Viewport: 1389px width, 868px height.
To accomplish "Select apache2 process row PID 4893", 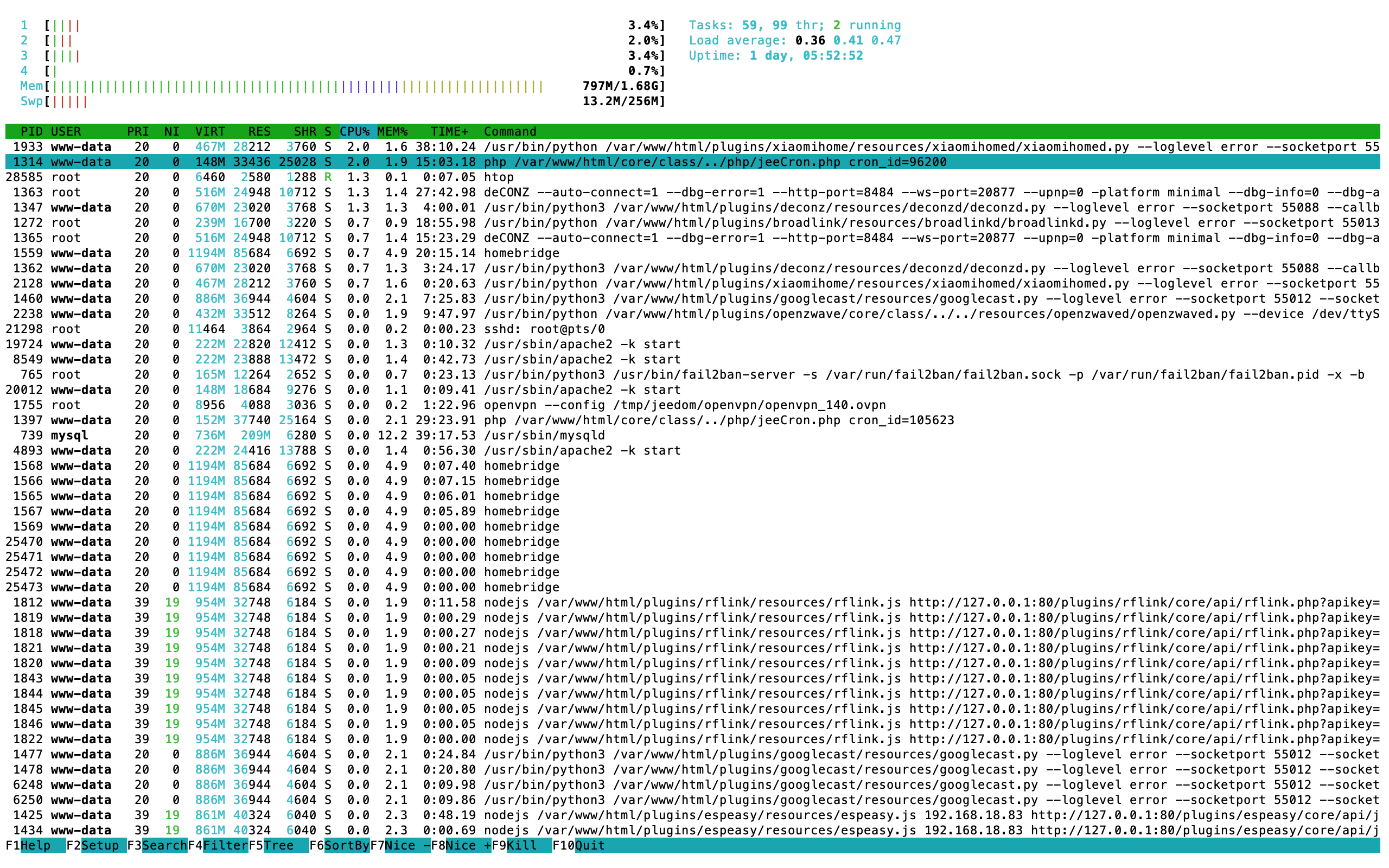I will pos(693,451).
